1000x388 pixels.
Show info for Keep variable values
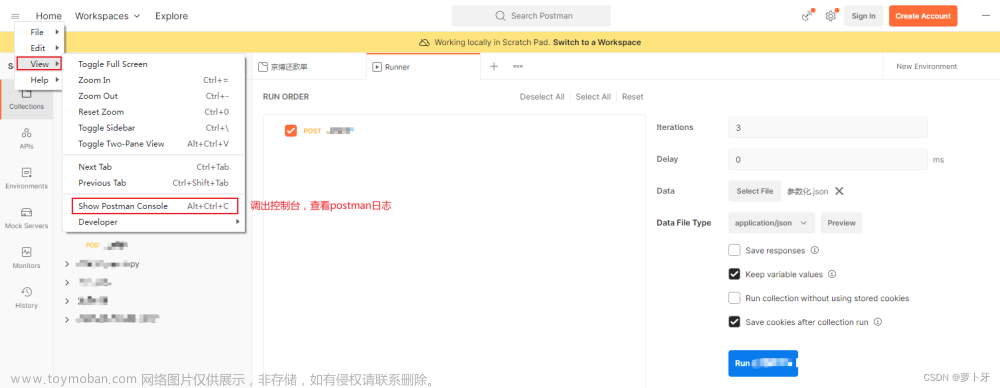coord(832,274)
